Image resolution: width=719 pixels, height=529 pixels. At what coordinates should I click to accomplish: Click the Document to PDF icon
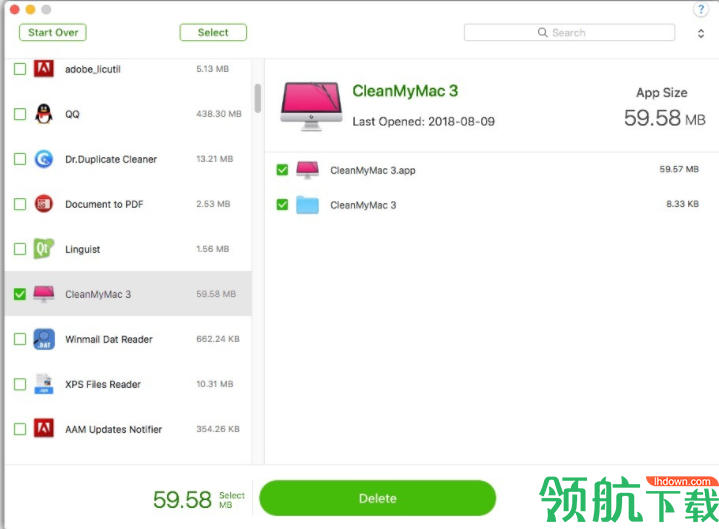(44, 204)
